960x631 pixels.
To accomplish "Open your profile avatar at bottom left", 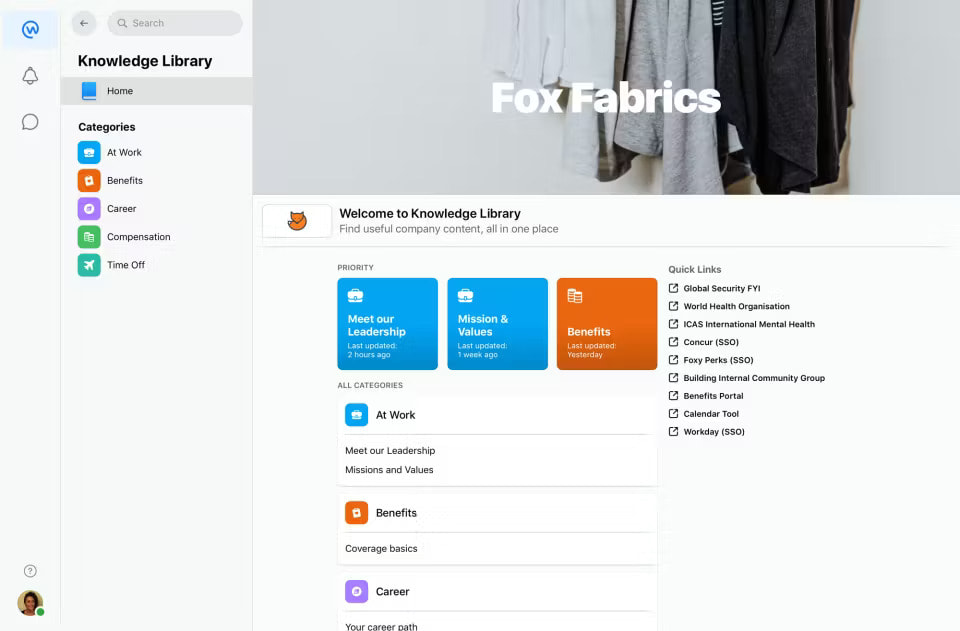I will (x=30, y=603).
